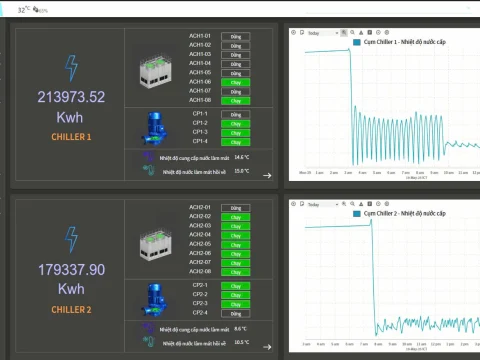This screenshot has height=360, width=480.
Task: Toggle ACH2-02 running status indicator
Action: pyautogui.click(x=236, y=217)
